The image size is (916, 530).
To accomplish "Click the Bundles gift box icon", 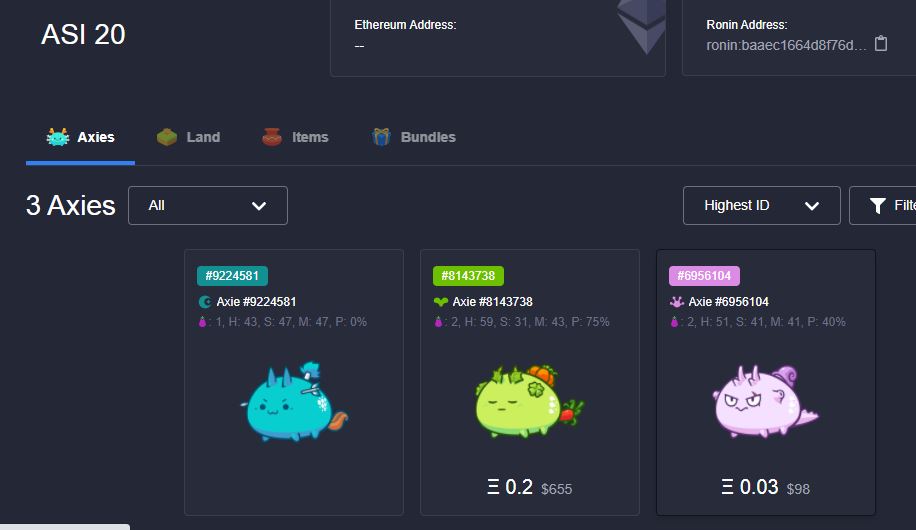I will (381, 137).
